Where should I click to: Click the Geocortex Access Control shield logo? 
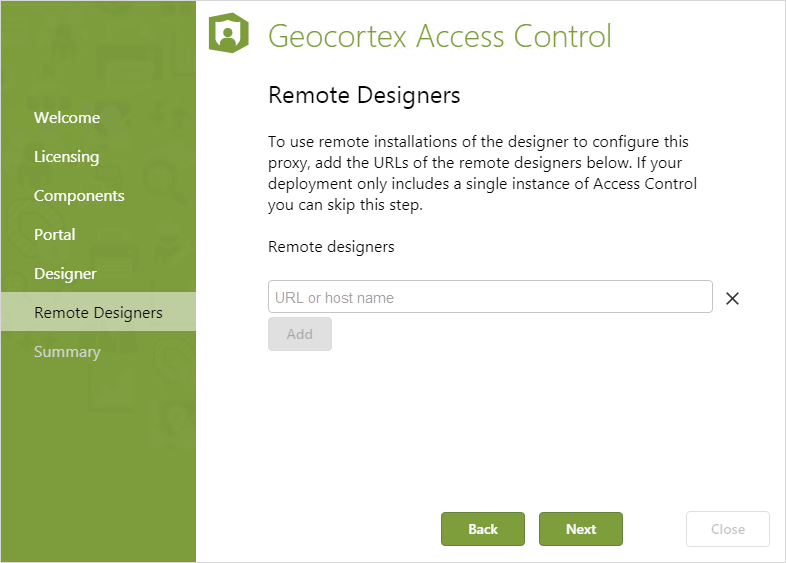[229, 33]
